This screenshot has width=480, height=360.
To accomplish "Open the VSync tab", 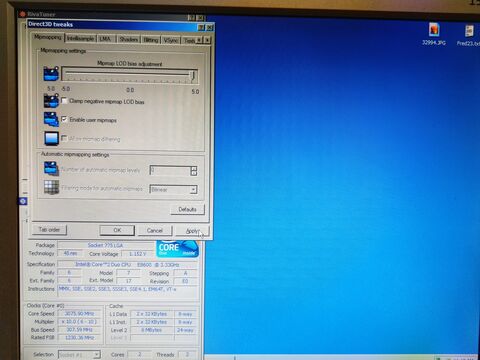I will 171,40.
